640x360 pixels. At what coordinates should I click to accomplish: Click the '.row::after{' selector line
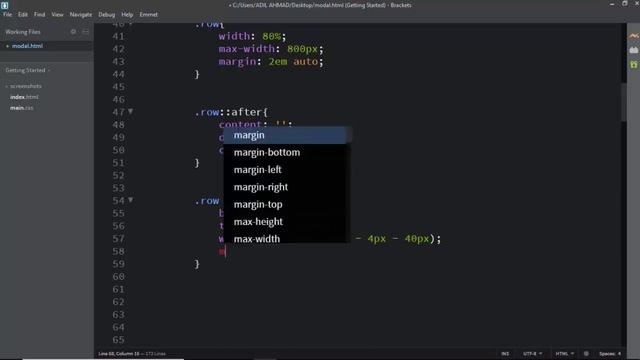click(x=231, y=112)
